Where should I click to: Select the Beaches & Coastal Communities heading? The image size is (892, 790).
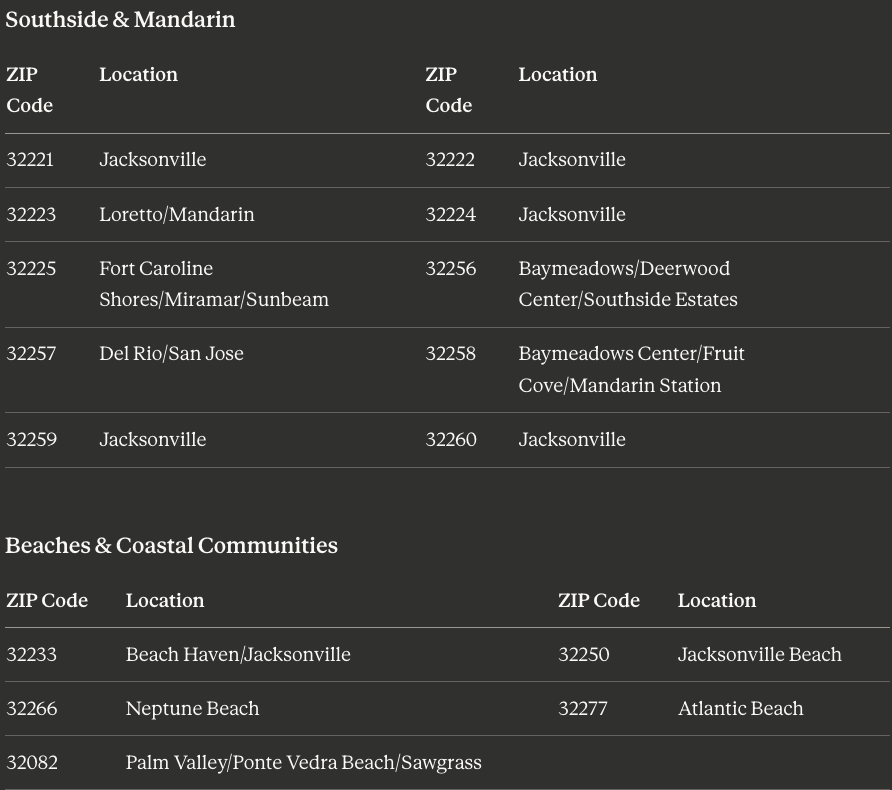click(x=171, y=545)
